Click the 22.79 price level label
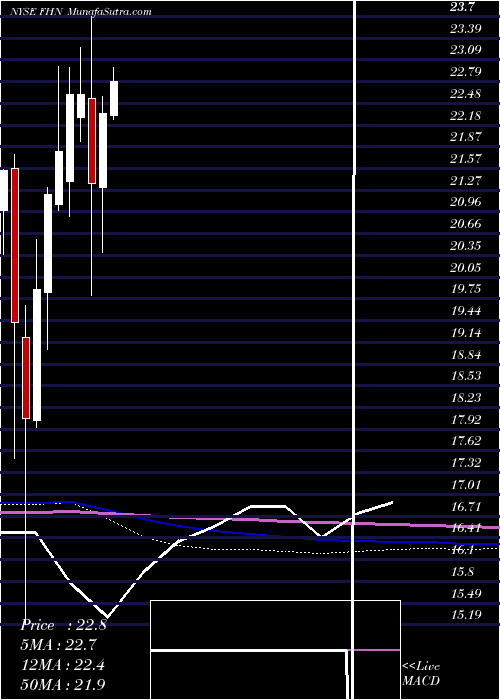This screenshot has height=700, width=500. (x=466, y=72)
